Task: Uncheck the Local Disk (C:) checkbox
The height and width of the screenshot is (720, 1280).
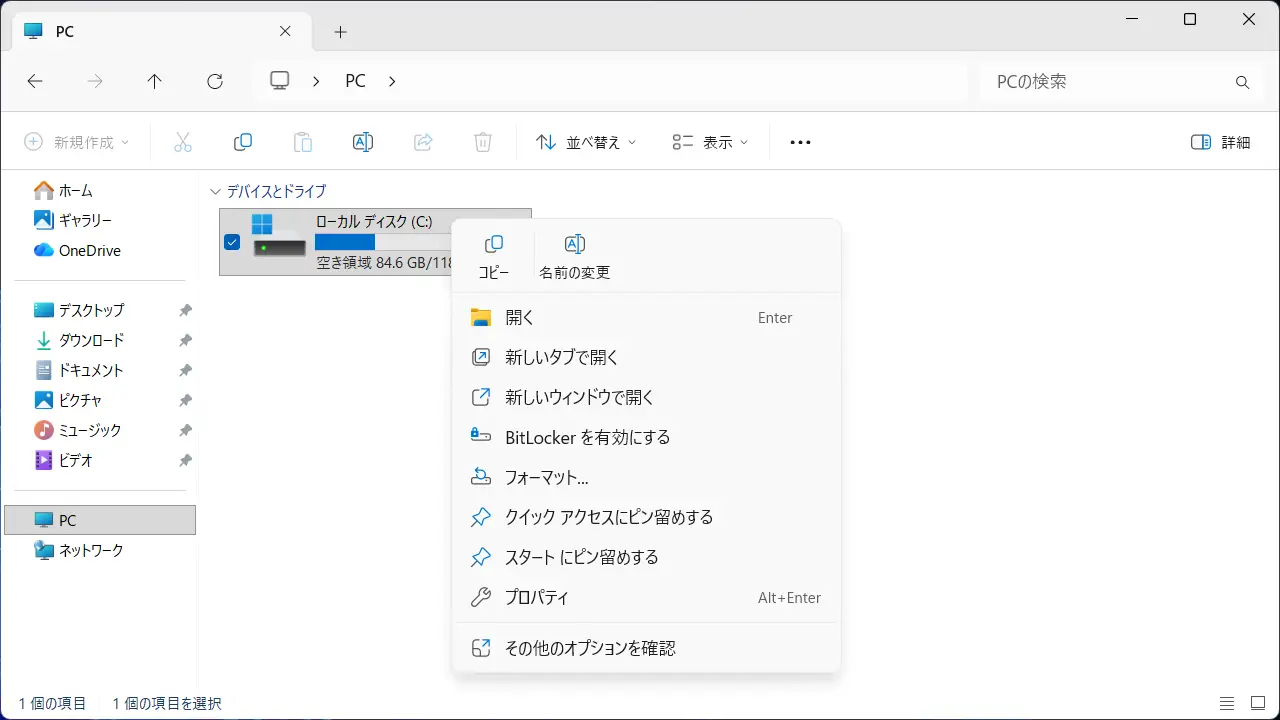Action: coord(232,242)
